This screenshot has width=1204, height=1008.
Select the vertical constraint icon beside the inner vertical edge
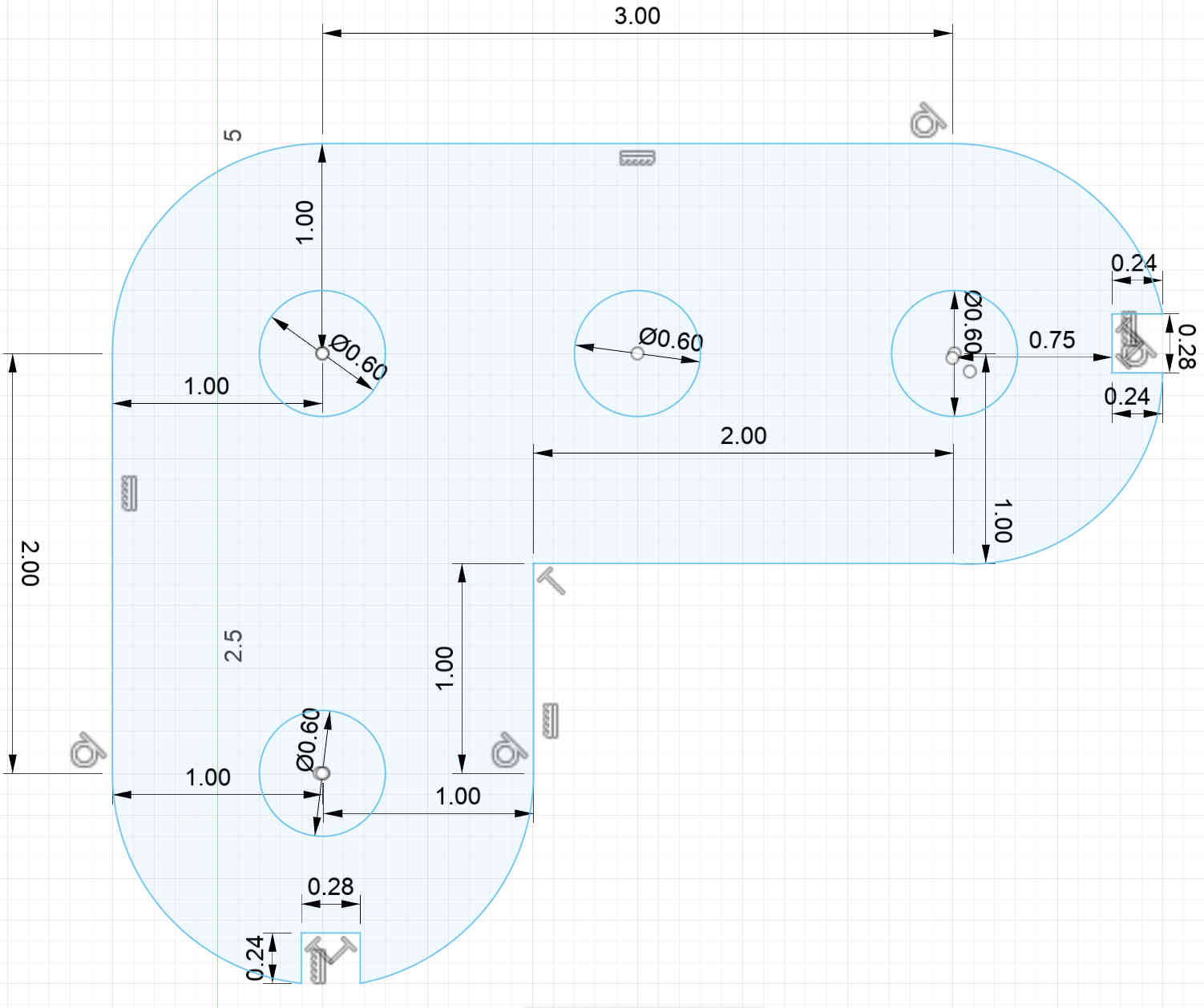coord(551,720)
